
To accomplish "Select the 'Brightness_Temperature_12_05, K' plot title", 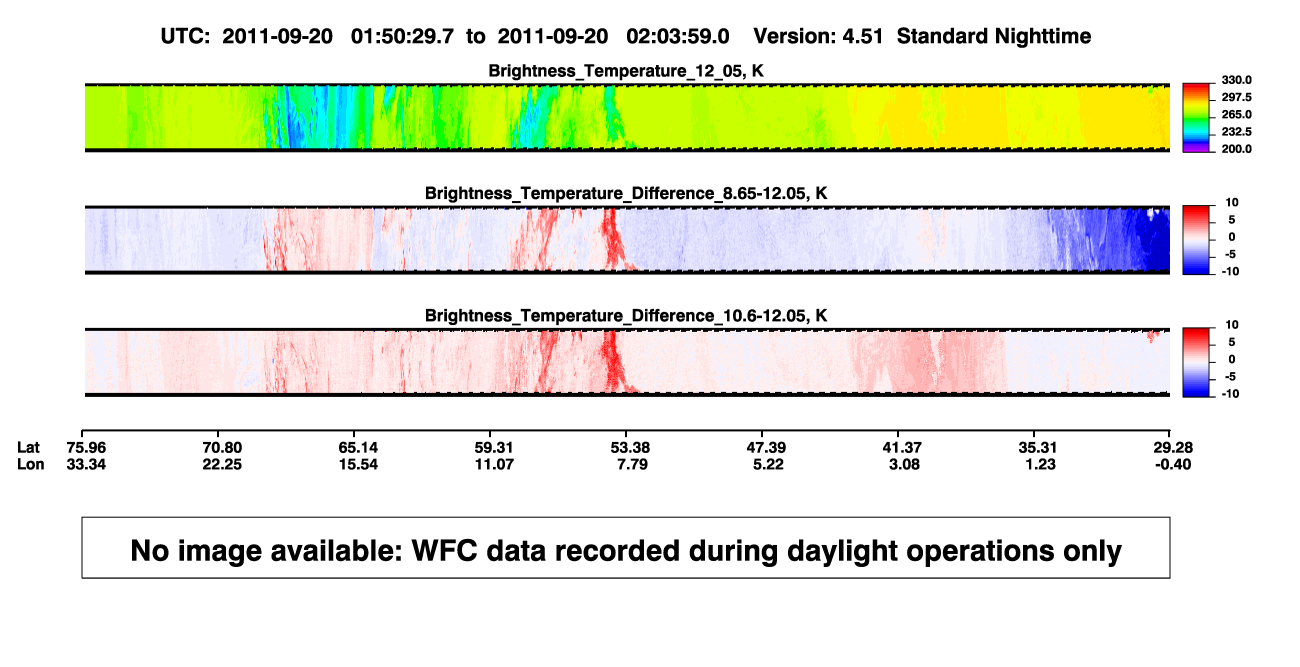I will coord(626,71).
